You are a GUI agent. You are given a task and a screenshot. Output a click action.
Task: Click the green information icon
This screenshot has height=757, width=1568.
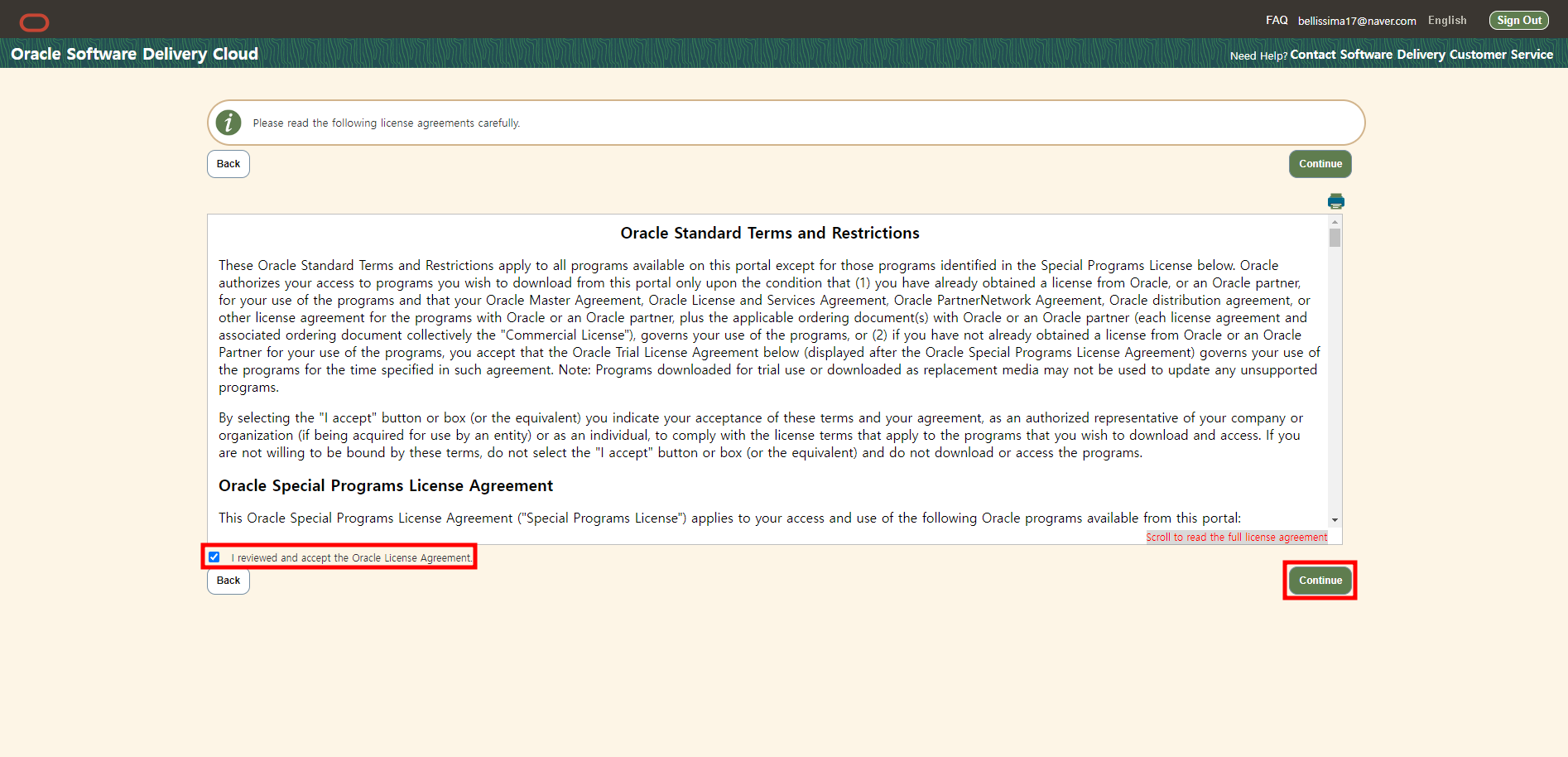pos(228,123)
